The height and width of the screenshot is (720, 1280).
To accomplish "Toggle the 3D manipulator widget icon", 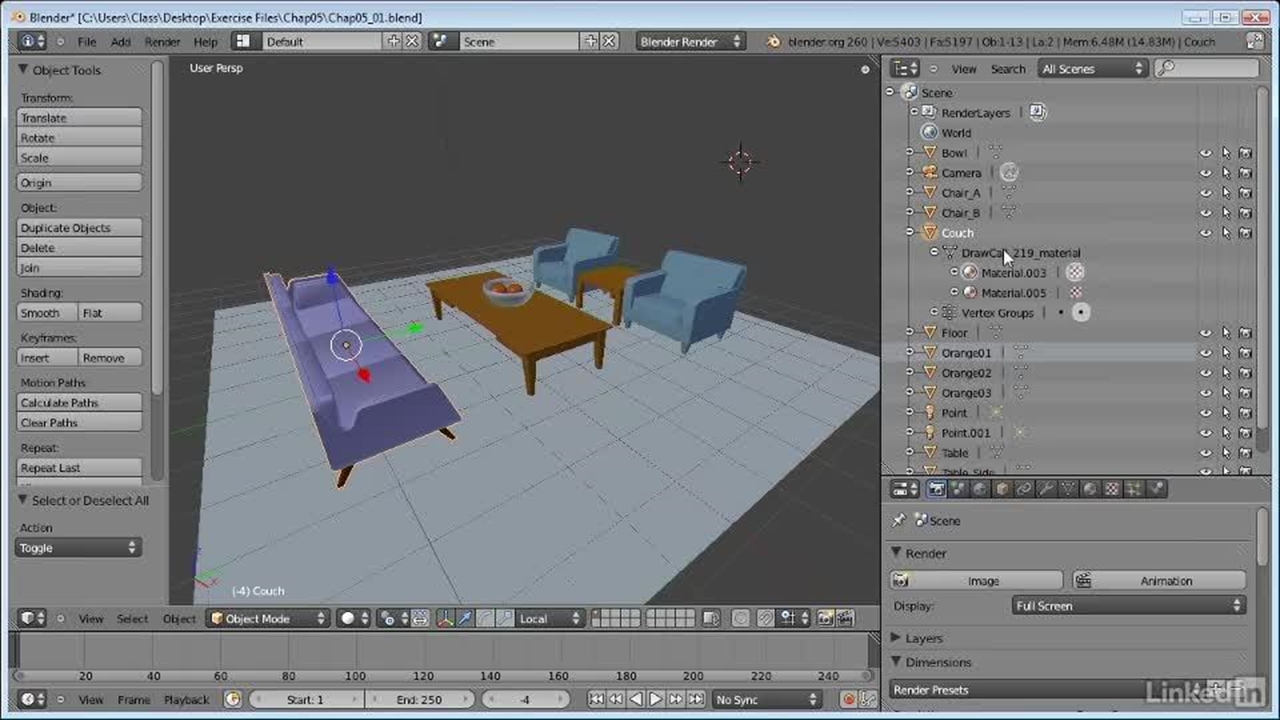I will [x=445, y=619].
